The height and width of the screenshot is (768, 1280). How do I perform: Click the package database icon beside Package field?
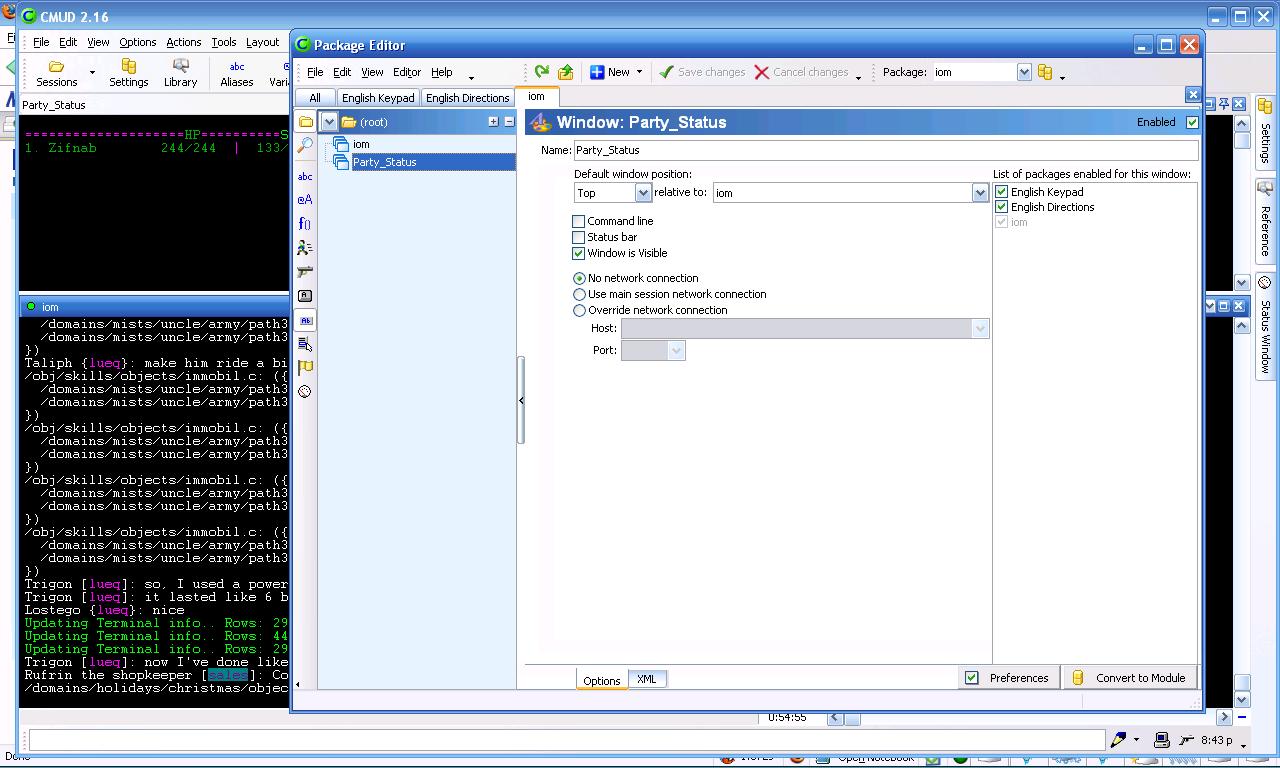pyautogui.click(x=1045, y=72)
